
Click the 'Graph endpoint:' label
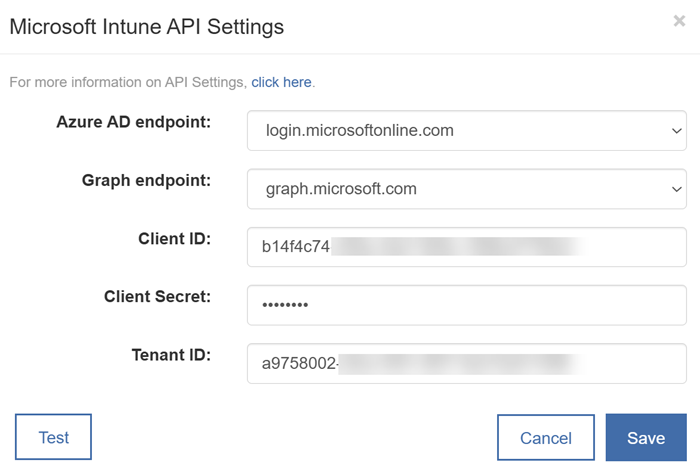[146, 180]
